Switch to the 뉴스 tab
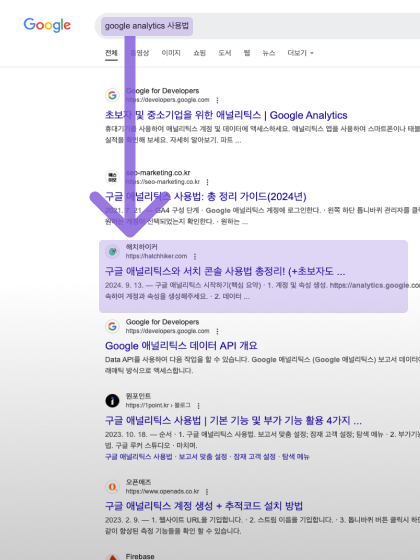Screen dimensions: 420x560 pyautogui.click(x=269, y=53)
